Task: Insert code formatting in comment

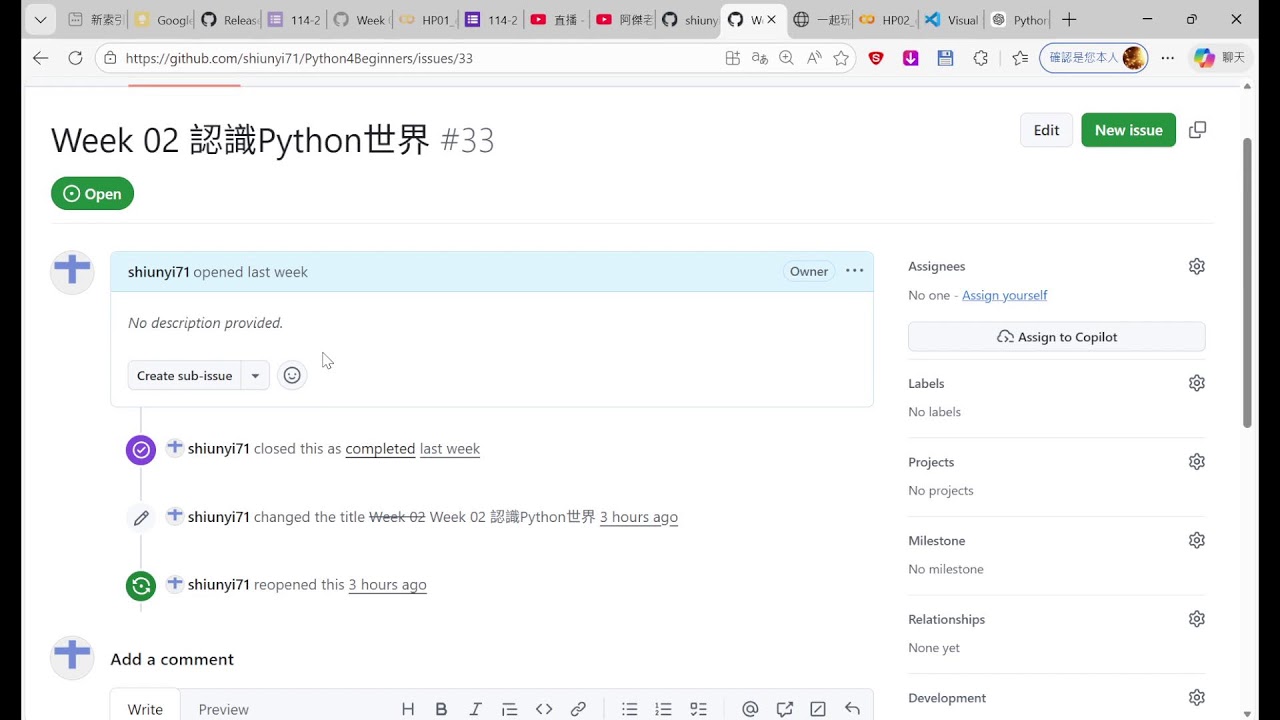Action: (x=544, y=709)
